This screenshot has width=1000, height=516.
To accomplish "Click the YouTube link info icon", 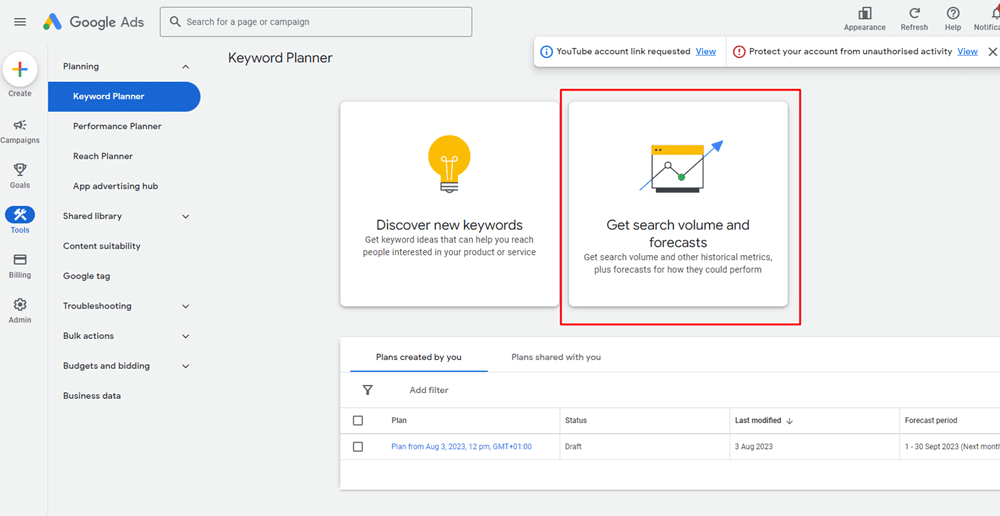I will [x=546, y=52].
